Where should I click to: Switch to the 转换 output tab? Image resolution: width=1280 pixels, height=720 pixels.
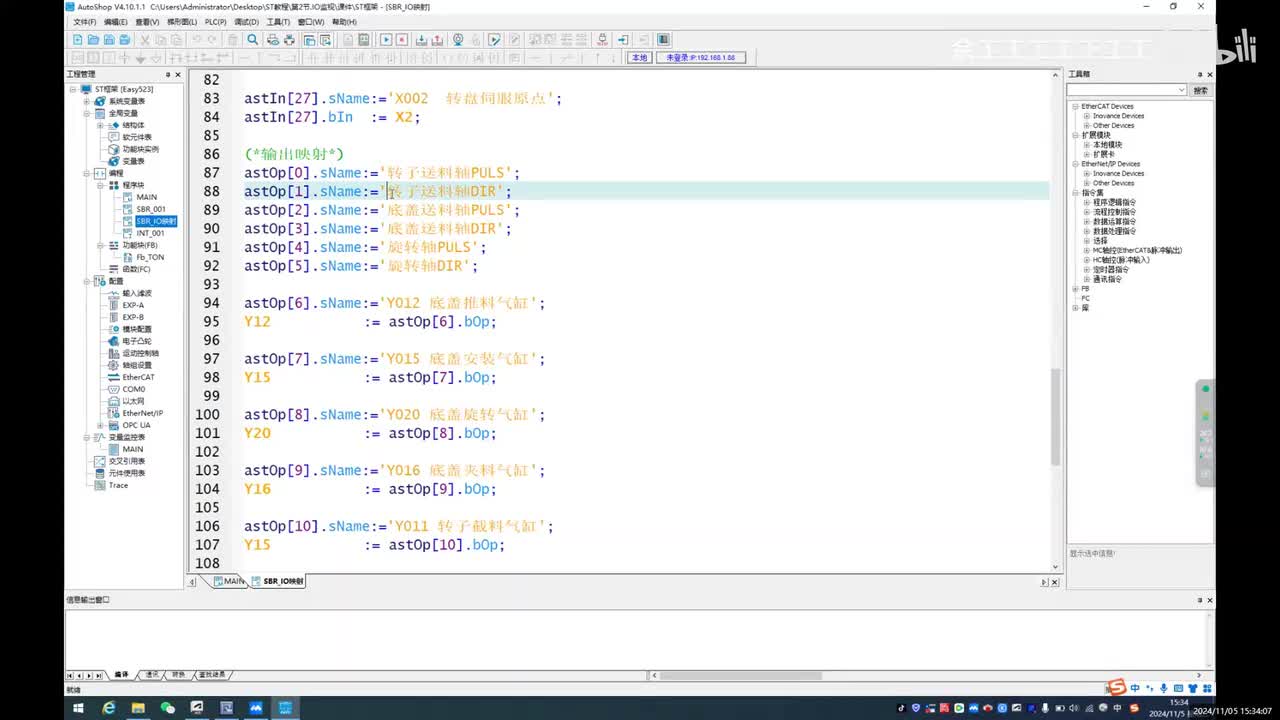click(178, 675)
